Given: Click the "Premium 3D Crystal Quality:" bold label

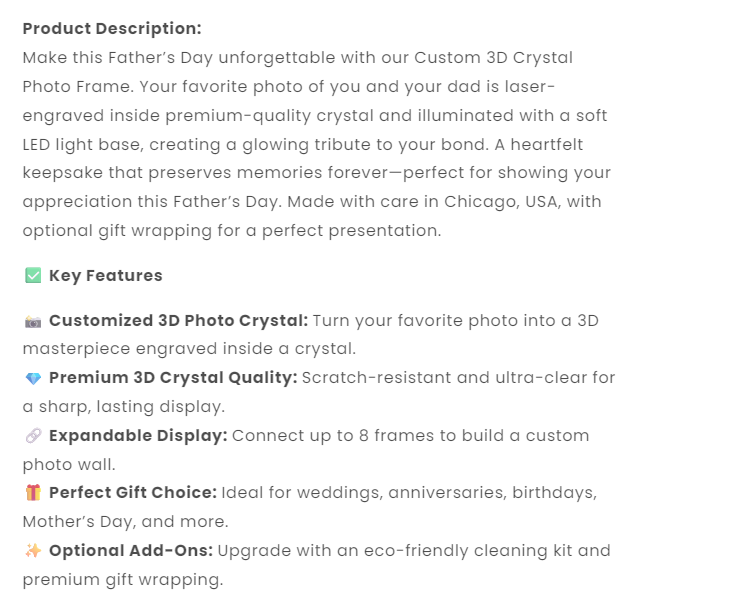Looking at the screenshot, I should coord(173,378).
